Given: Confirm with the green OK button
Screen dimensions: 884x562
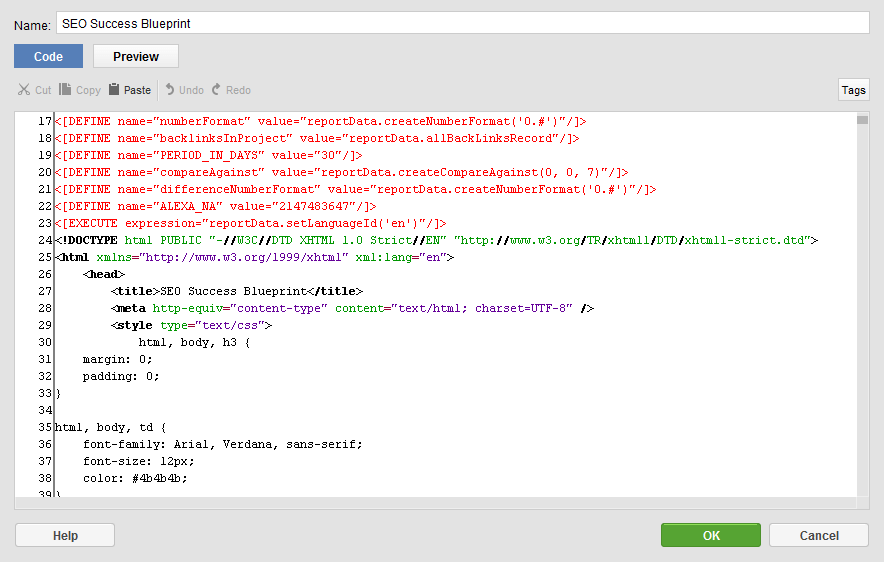Looking at the screenshot, I should point(710,535).
